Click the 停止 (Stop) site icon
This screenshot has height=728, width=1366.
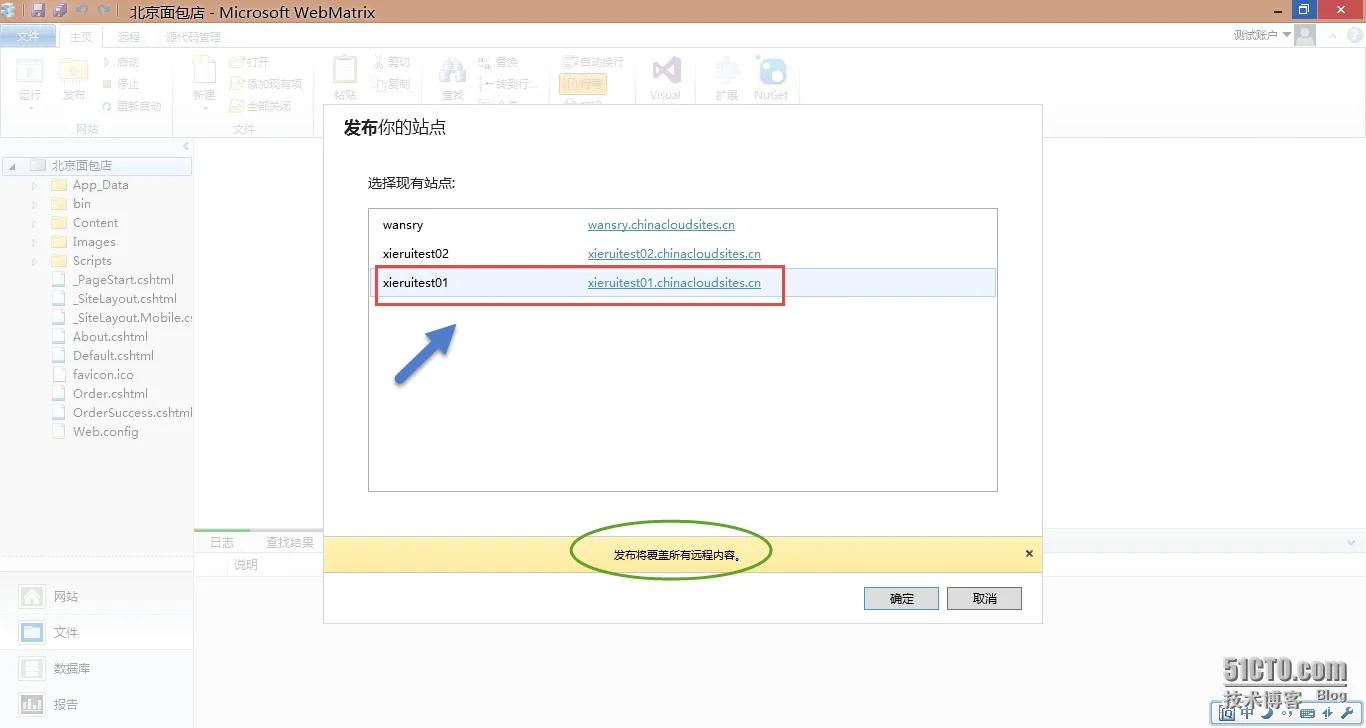108,84
